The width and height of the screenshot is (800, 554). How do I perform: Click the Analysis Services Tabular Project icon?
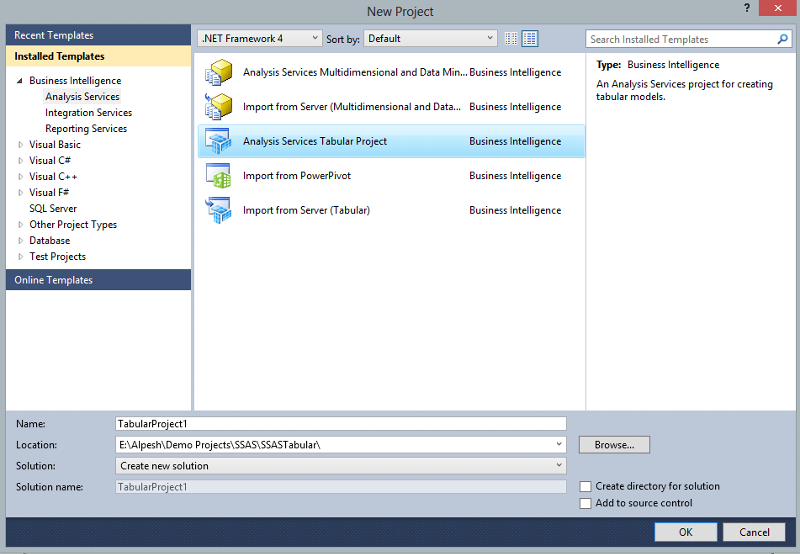point(218,141)
